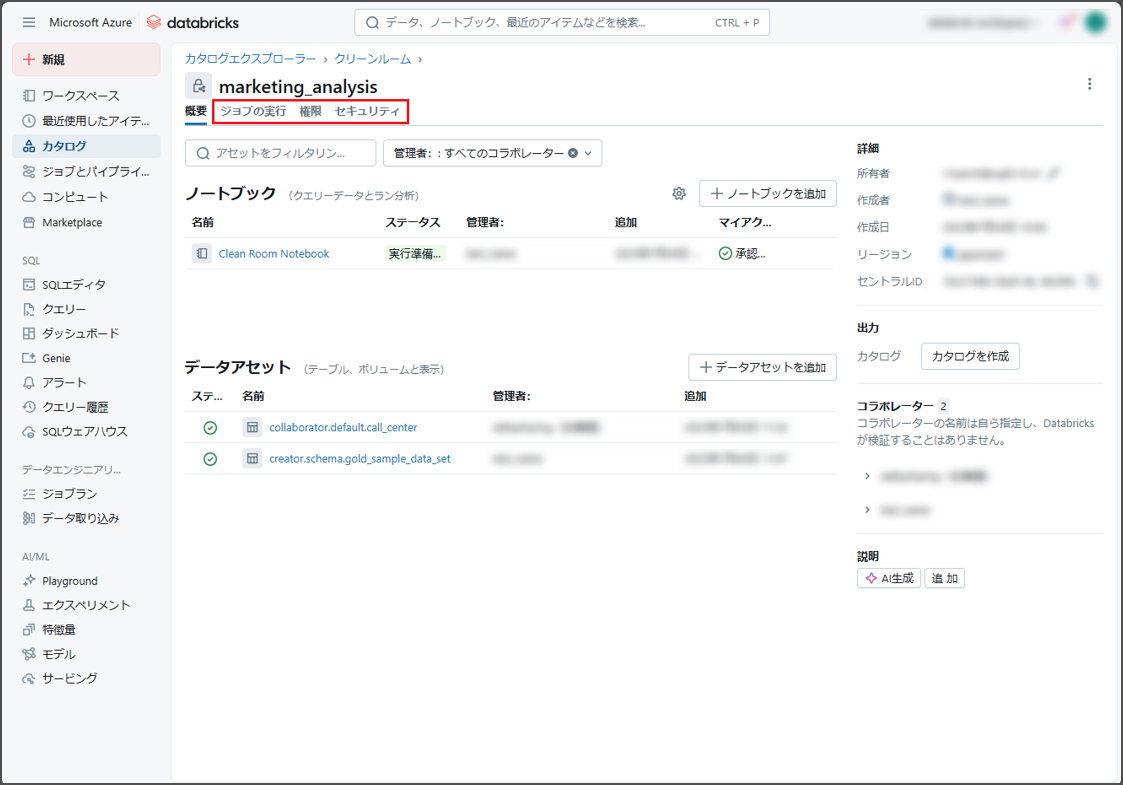Switch to the 権限 tab
1123x785 pixels.
tap(310, 111)
